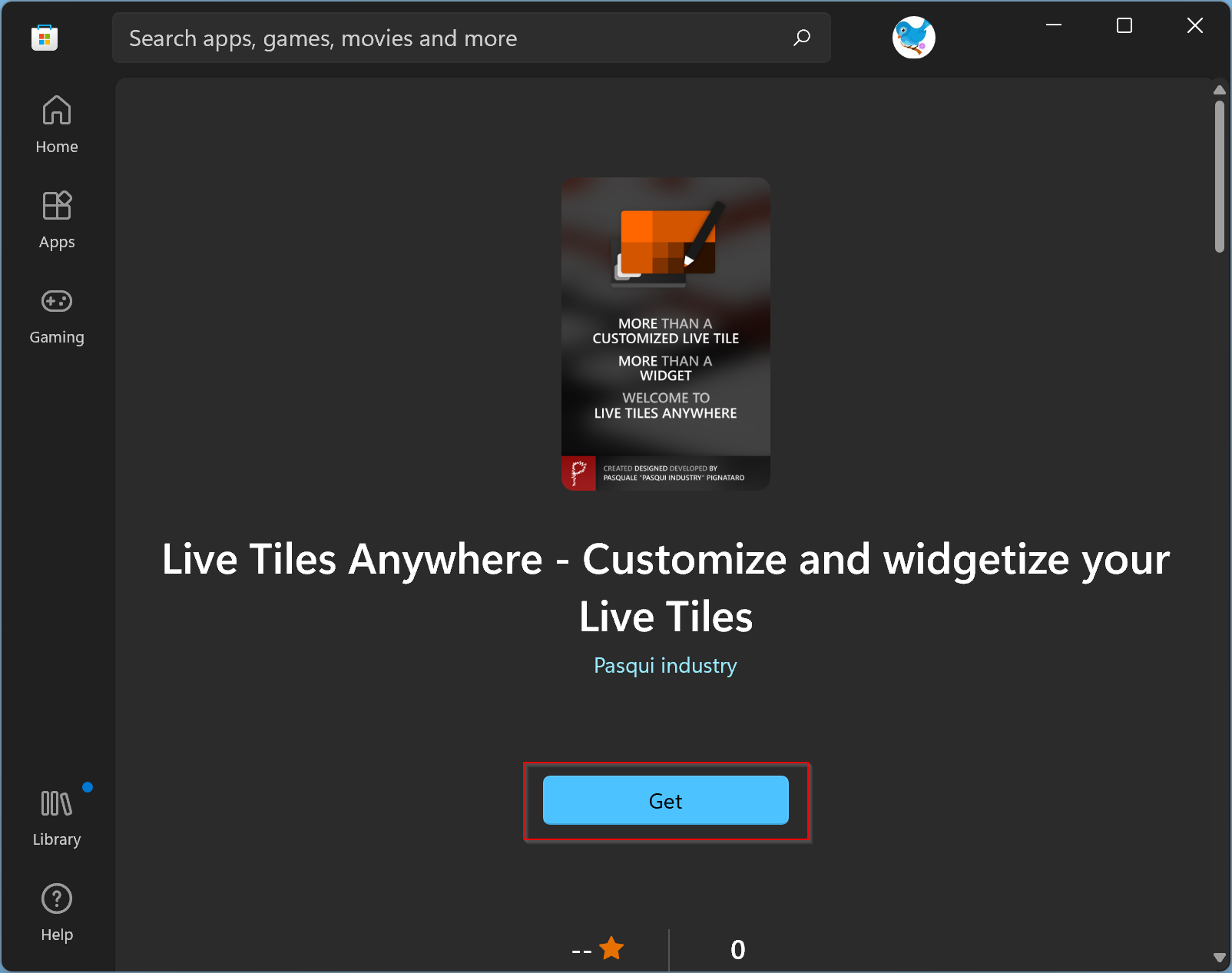Open the Library in sidebar

pos(57,819)
